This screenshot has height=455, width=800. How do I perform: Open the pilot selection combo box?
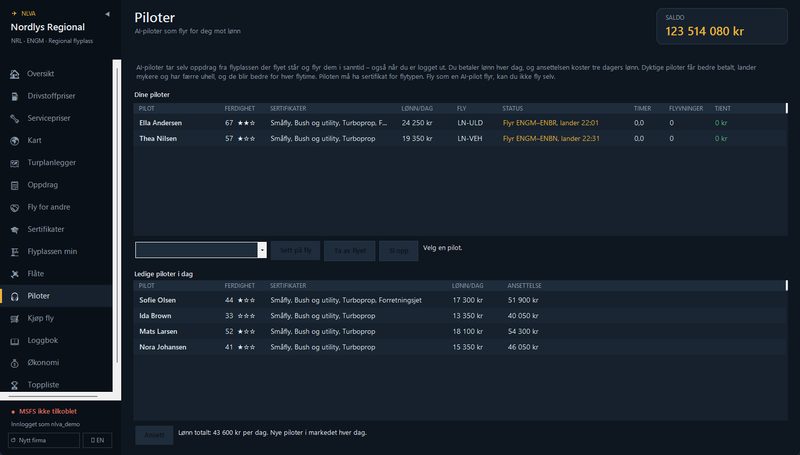pos(201,250)
